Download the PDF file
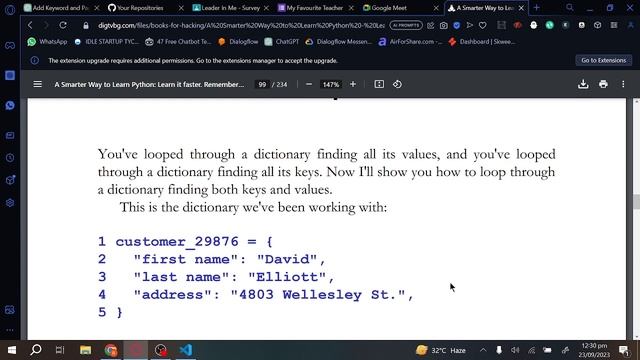 pos(583,84)
